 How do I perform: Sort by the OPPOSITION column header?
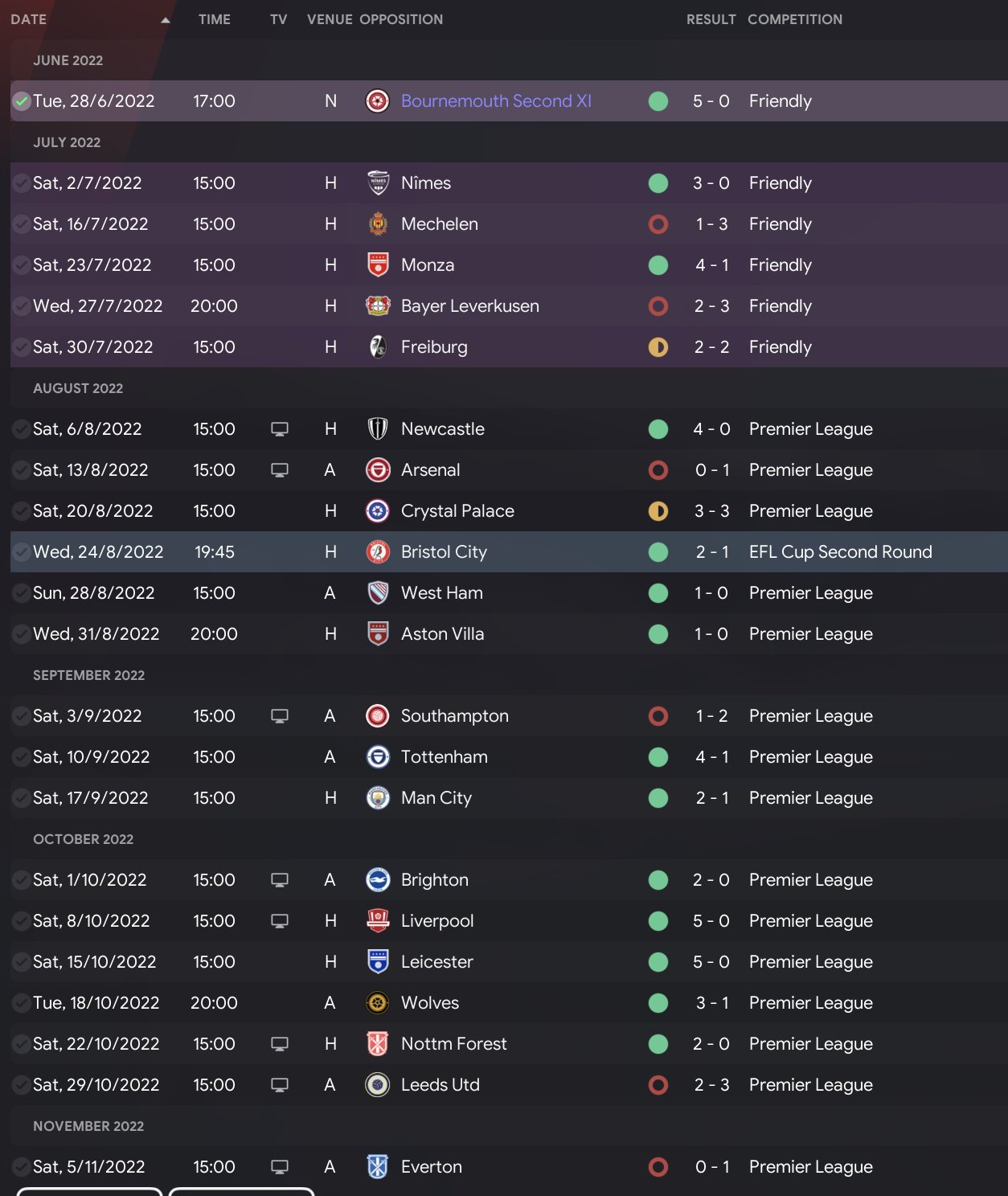pos(401,19)
